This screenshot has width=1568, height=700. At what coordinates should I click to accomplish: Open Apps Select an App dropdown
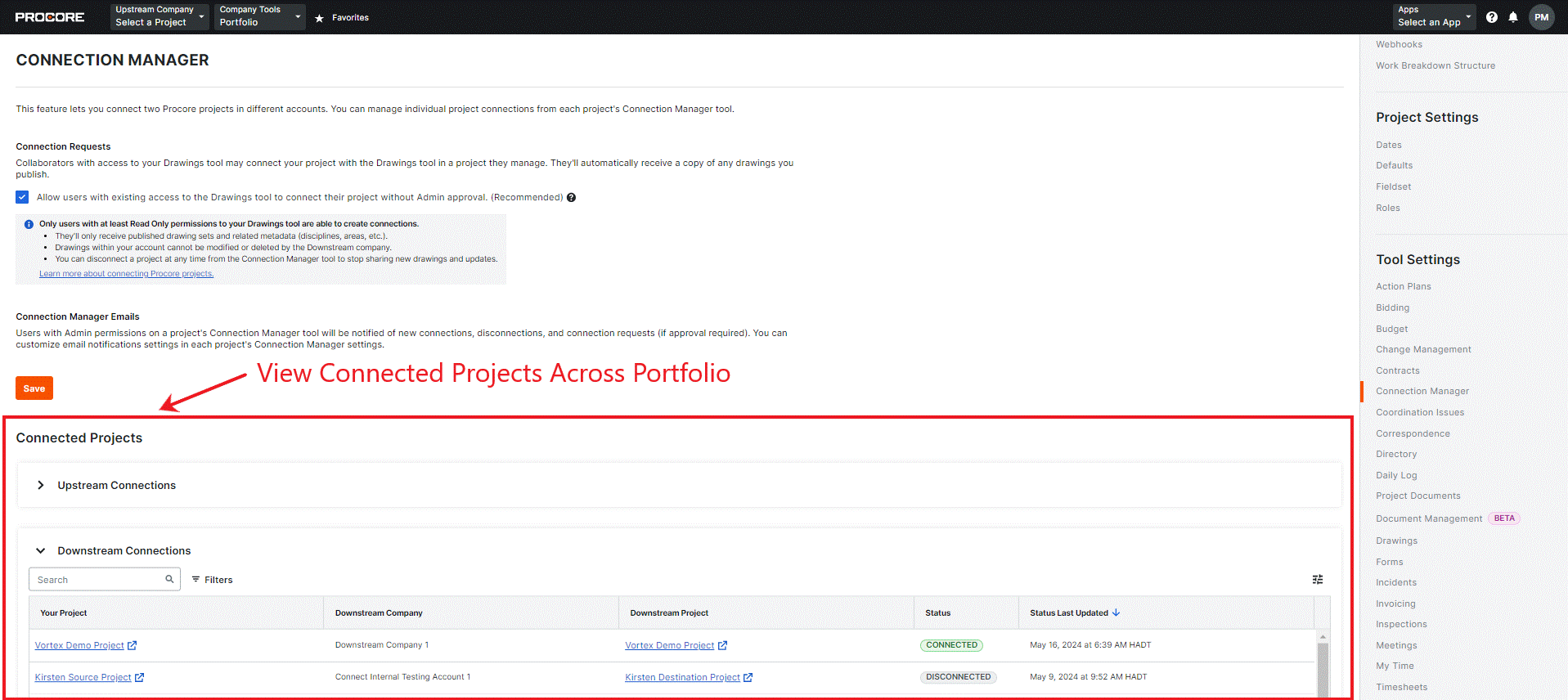(x=1434, y=16)
